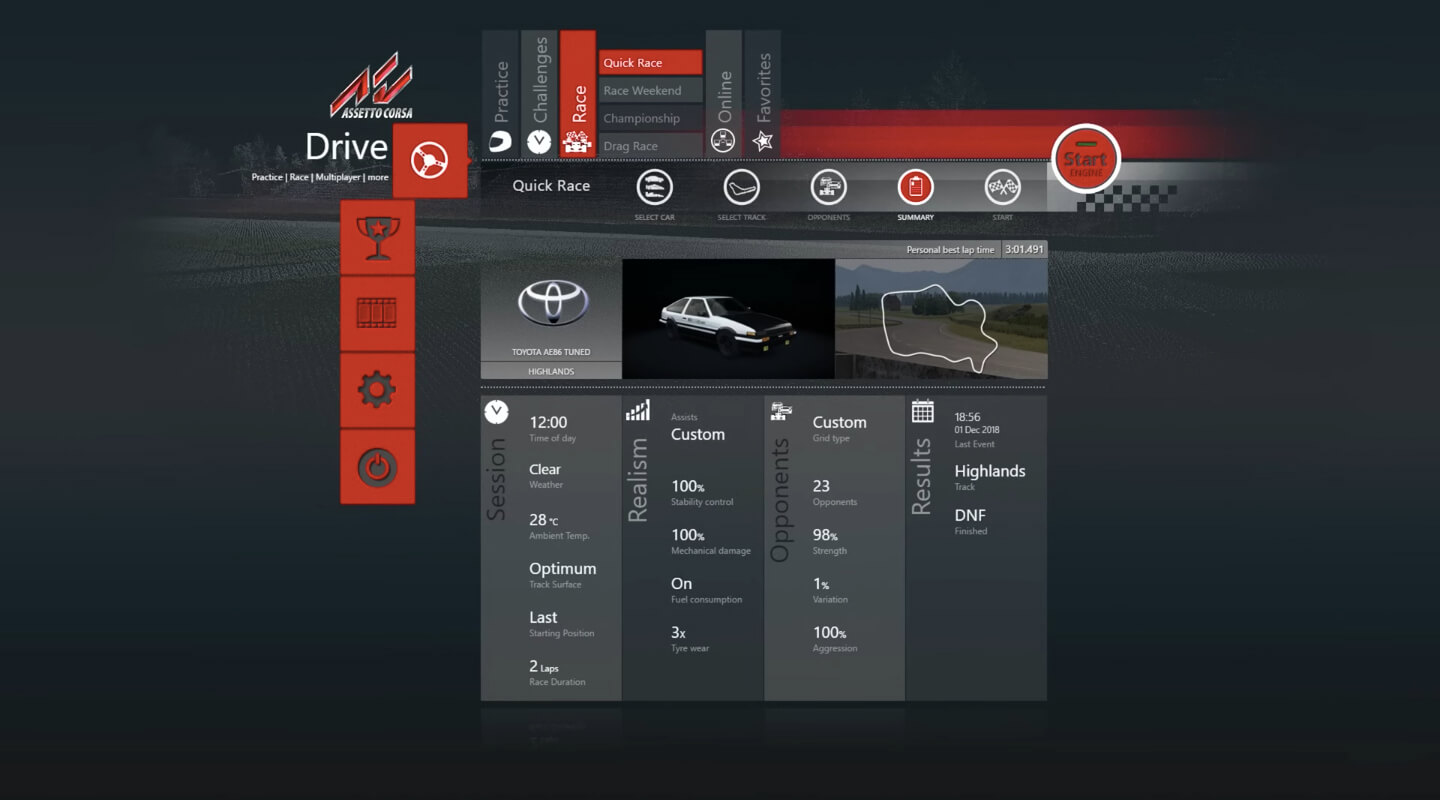Open the film strip replay tile
This screenshot has width=1440, height=800.
point(377,314)
